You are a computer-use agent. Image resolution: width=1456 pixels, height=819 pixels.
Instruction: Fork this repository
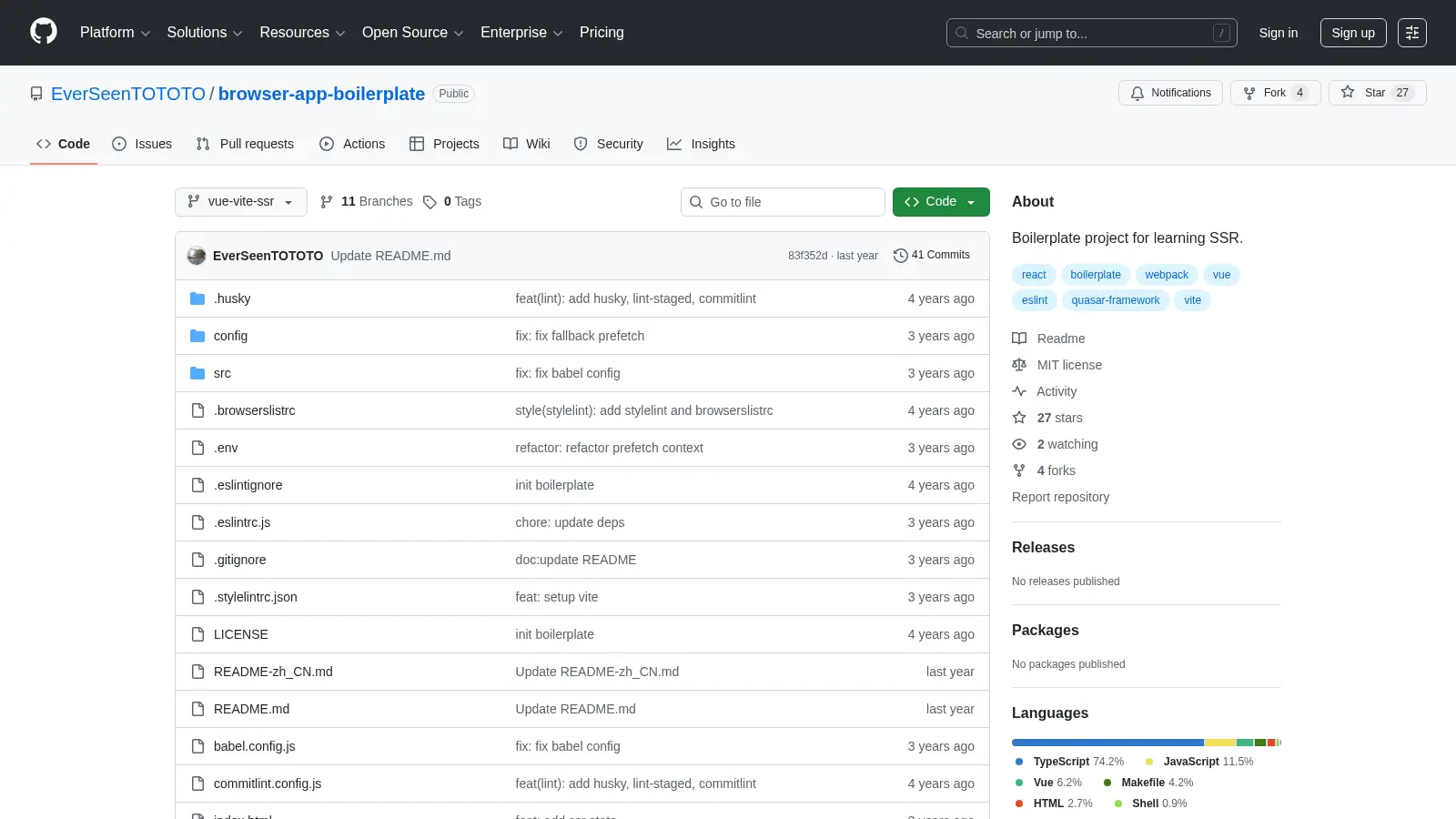click(1275, 93)
